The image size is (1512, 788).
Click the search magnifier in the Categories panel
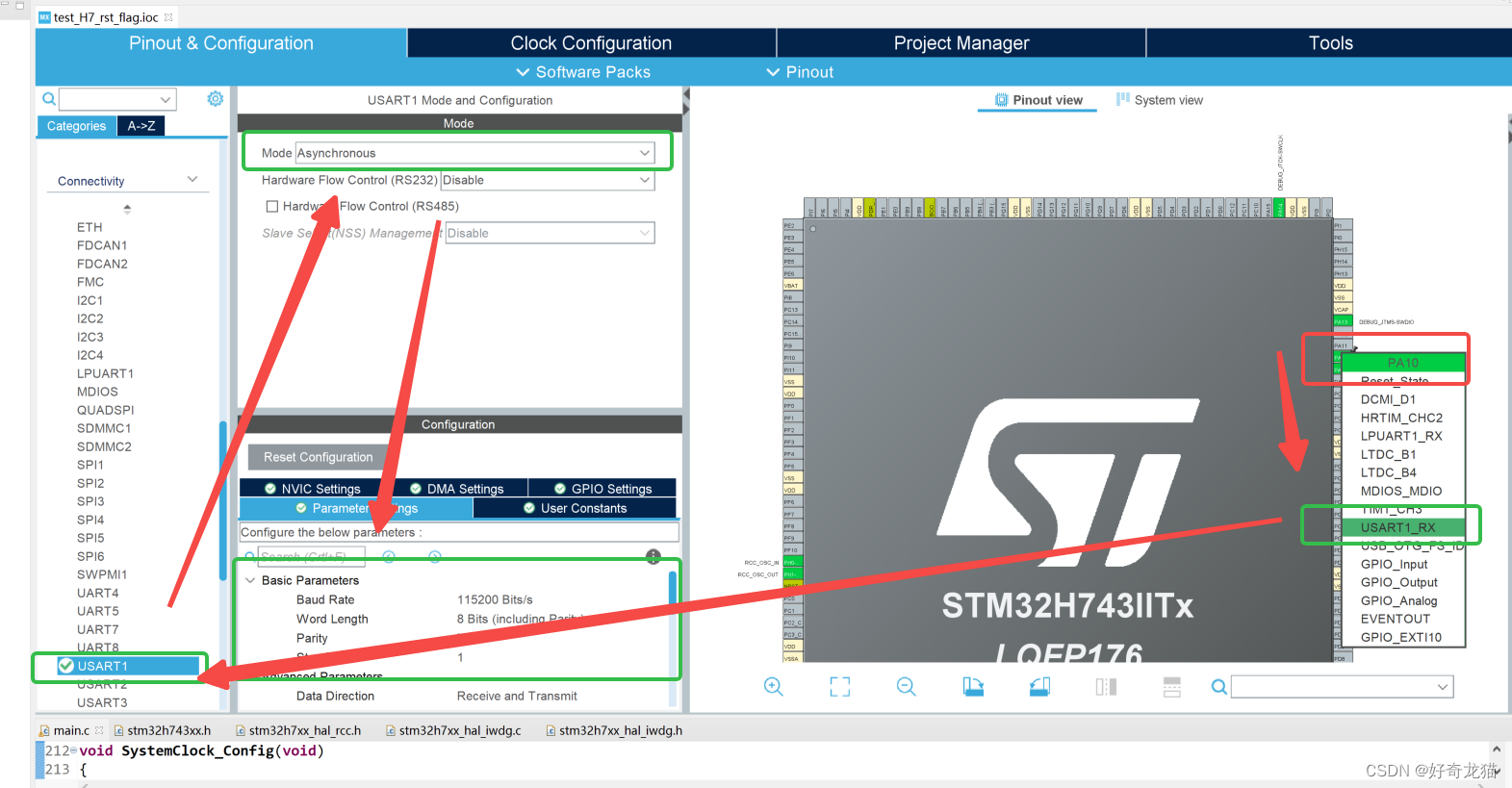tap(49, 99)
